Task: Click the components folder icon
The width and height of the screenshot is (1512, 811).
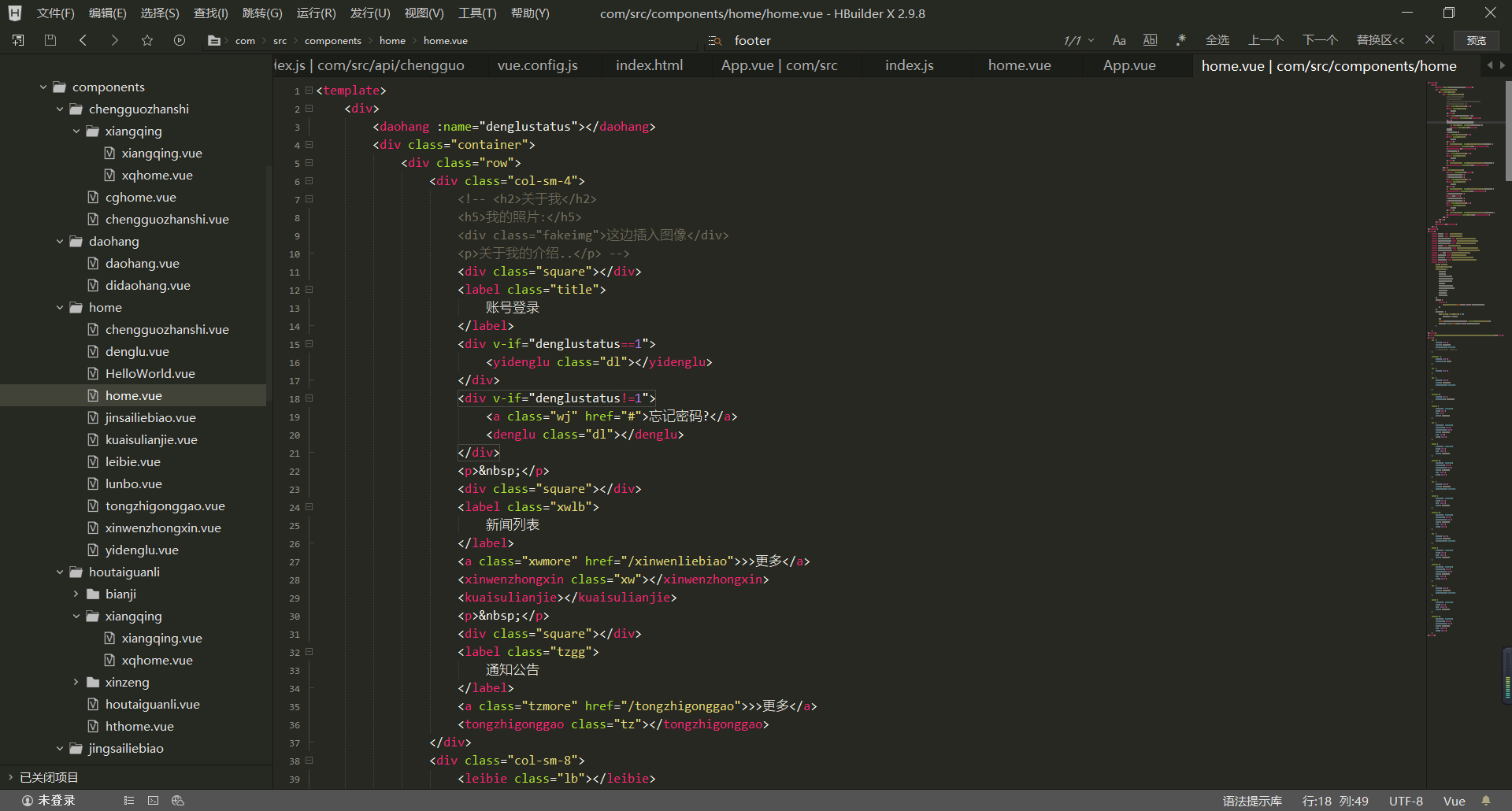Action: coord(60,87)
